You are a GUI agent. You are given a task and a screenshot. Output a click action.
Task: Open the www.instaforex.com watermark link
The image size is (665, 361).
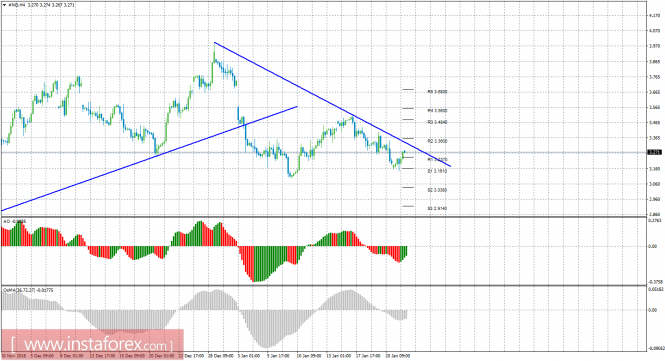[92, 343]
